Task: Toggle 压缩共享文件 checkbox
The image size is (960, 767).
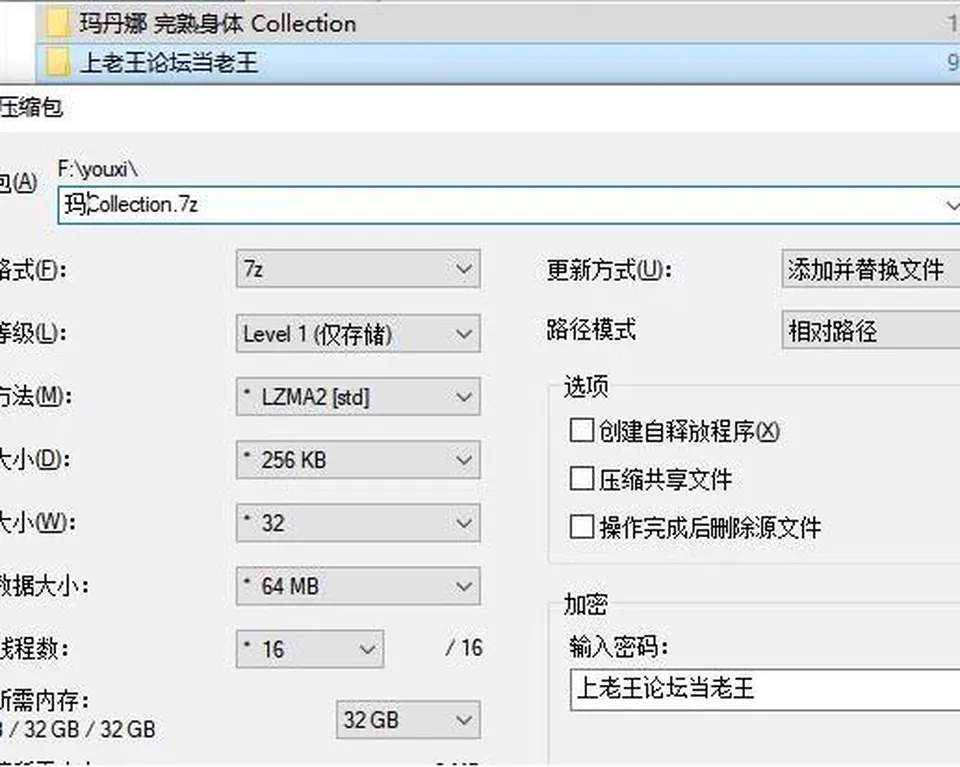Action: coord(582,479)
